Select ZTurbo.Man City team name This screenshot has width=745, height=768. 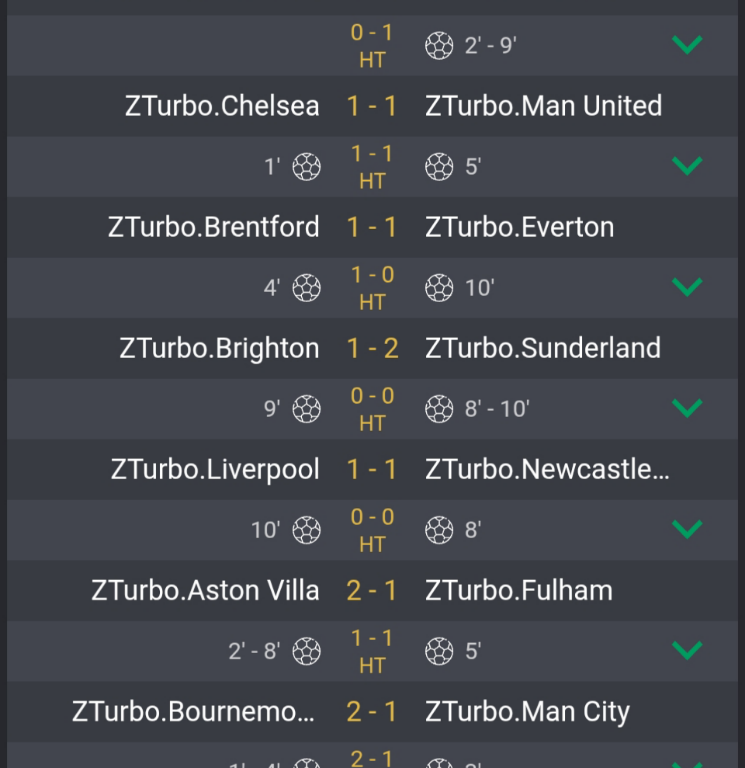tap(527, 712)
